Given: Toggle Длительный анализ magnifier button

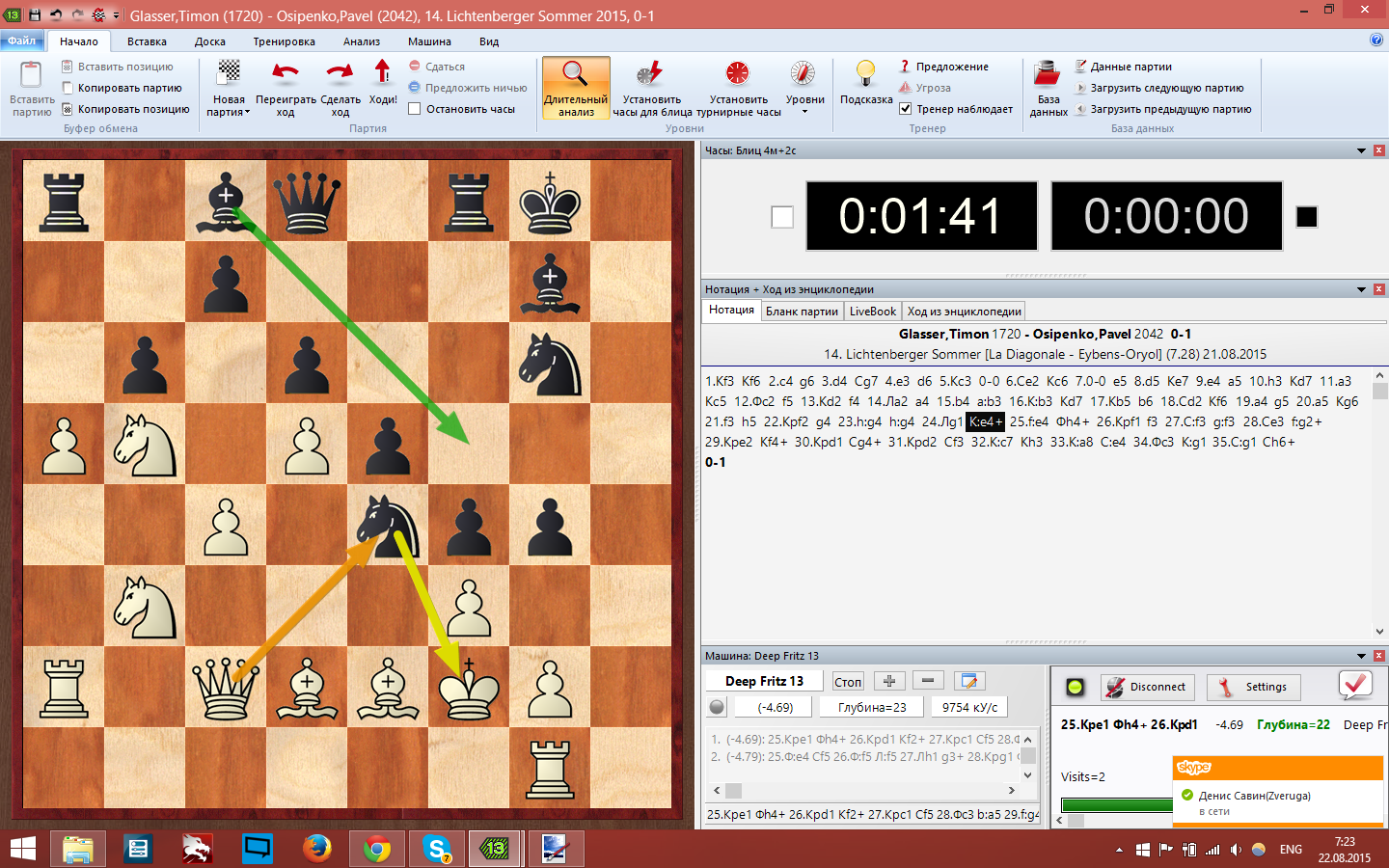Looking at the screenshot, I should [576, 88].
